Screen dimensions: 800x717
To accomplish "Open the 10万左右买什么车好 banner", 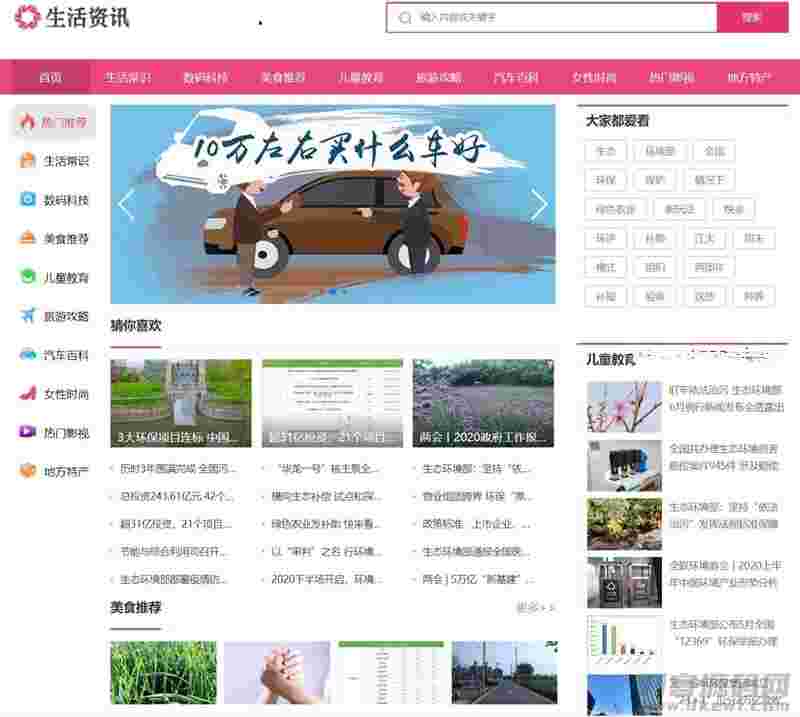I will click(333, 204).
